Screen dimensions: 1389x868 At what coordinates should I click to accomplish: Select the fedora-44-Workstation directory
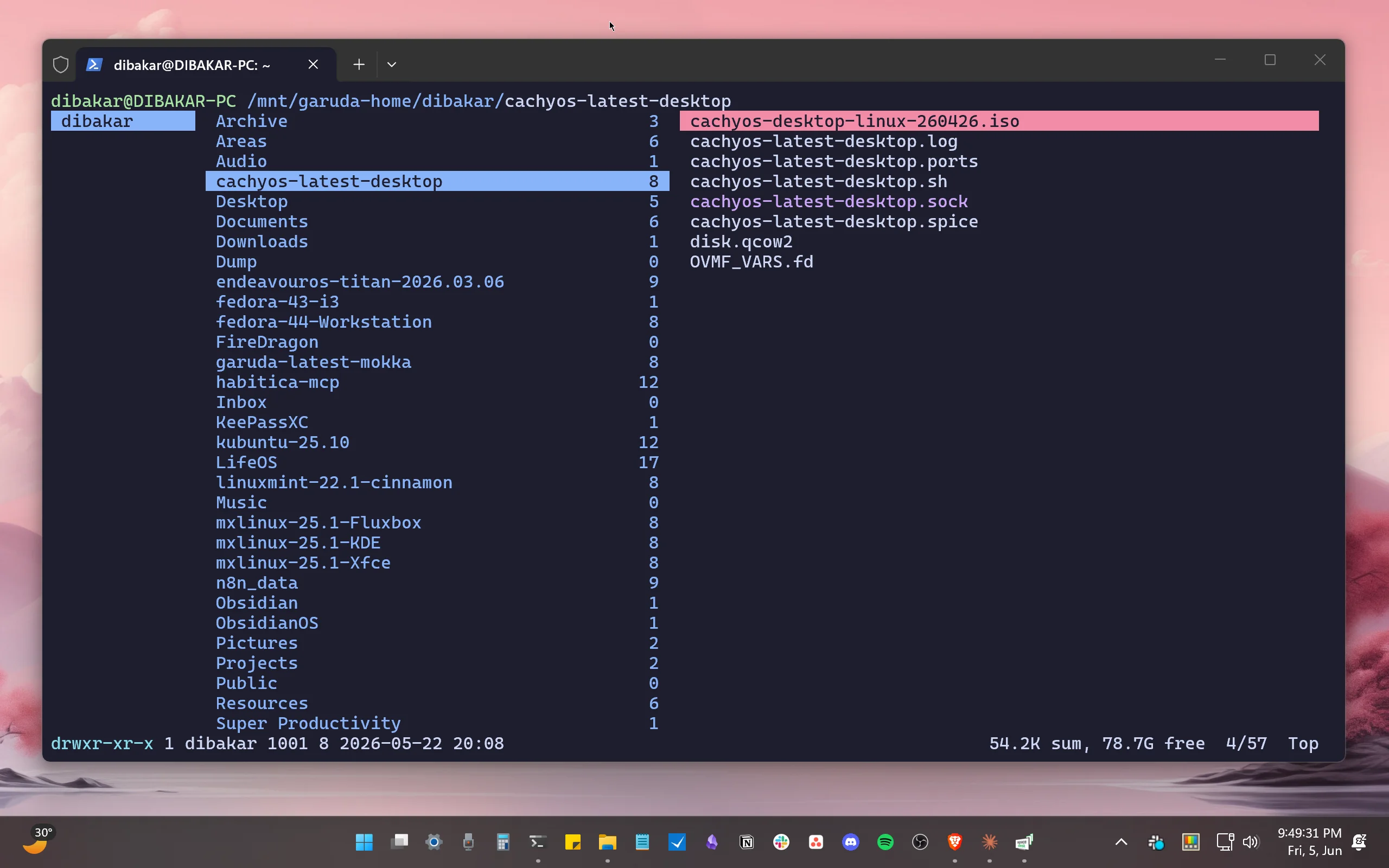[x=437, y=322]
